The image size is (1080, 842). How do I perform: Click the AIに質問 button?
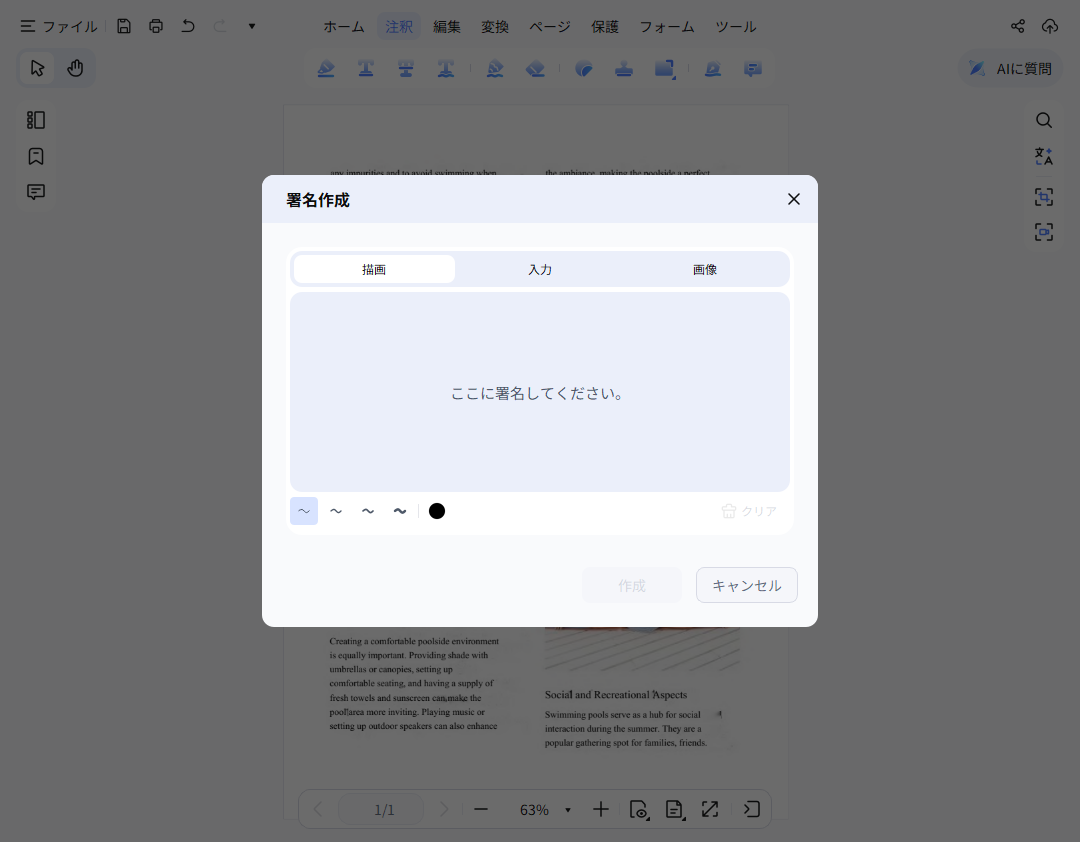[x=1009, y=67]
